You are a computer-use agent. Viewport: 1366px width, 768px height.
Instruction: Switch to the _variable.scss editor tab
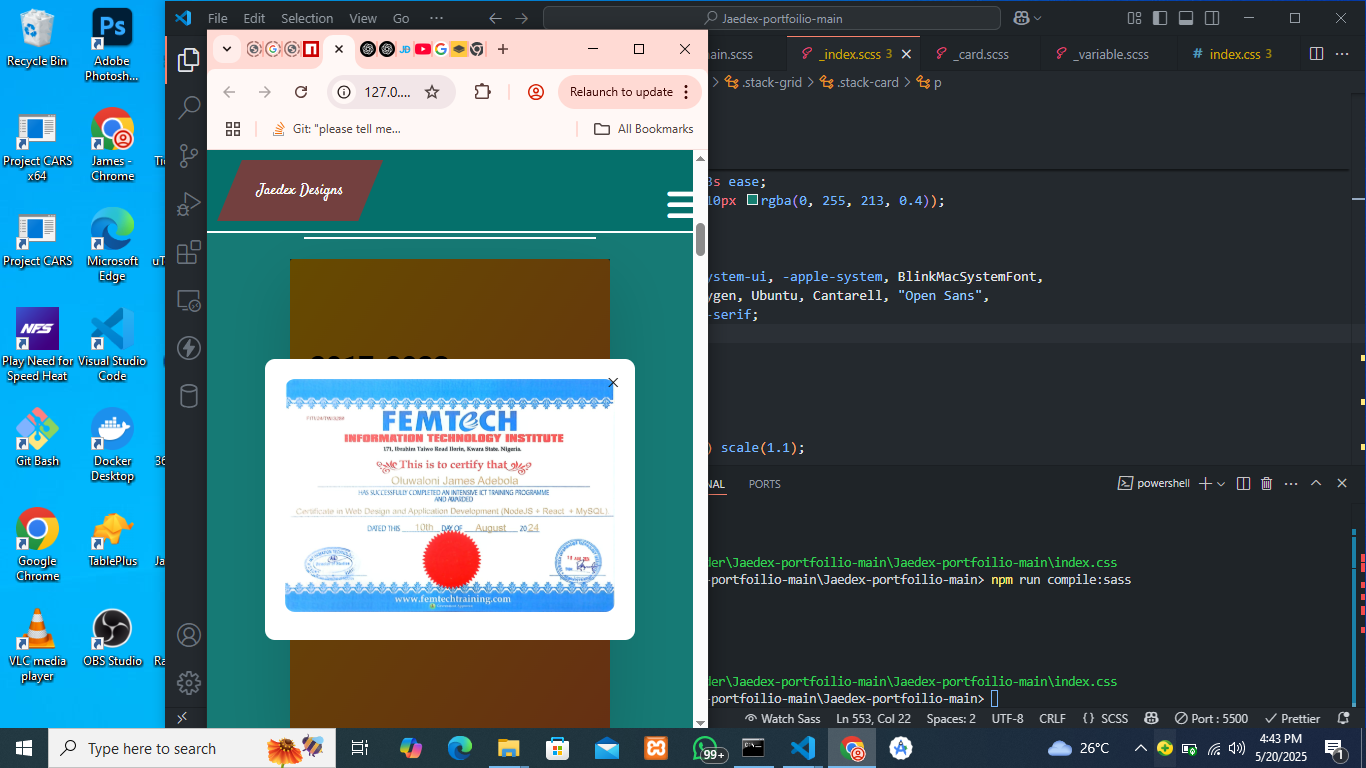(x=1111, y=54)
